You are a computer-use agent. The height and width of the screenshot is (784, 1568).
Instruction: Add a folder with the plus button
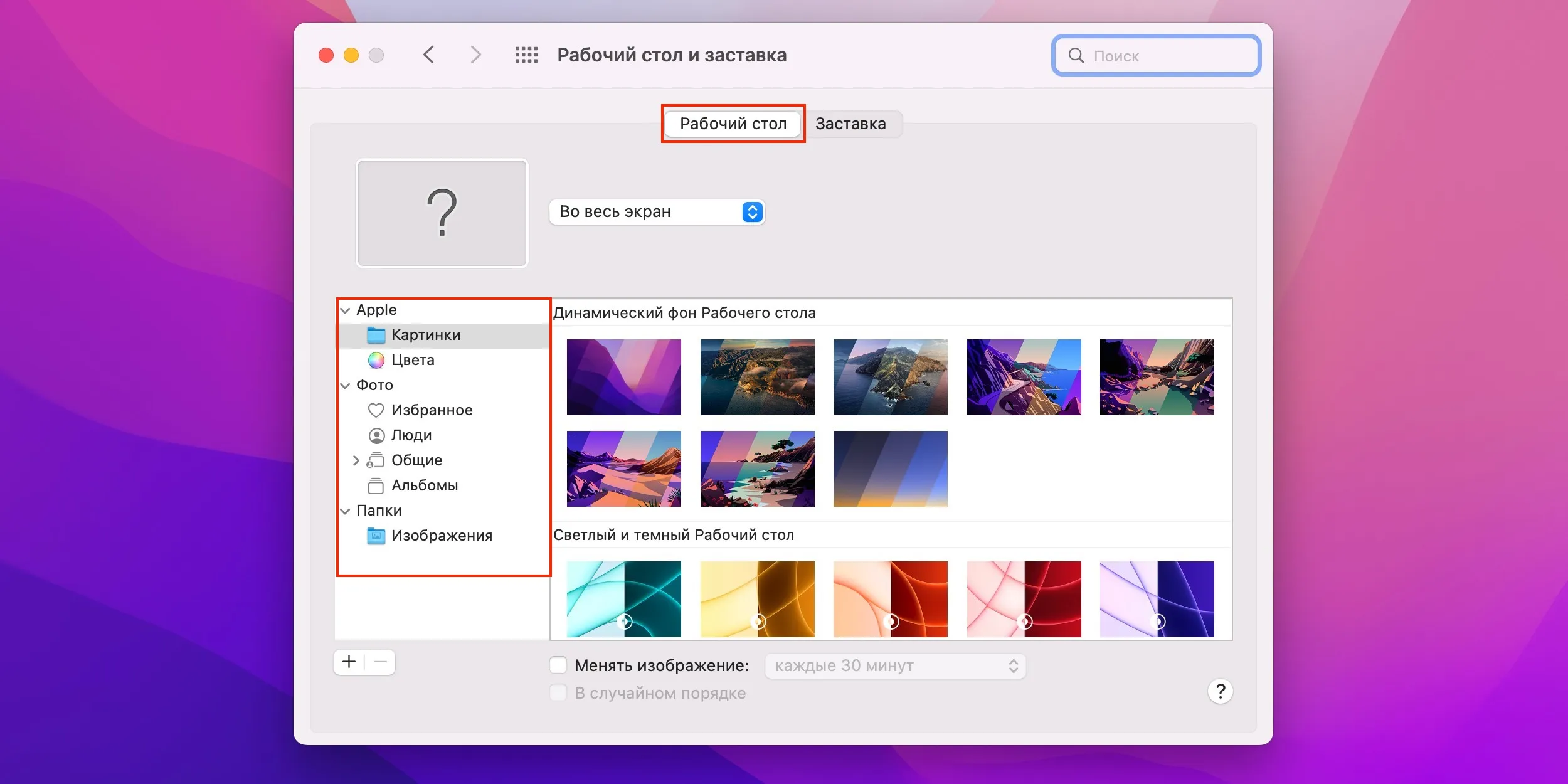(x=349, y=662)
